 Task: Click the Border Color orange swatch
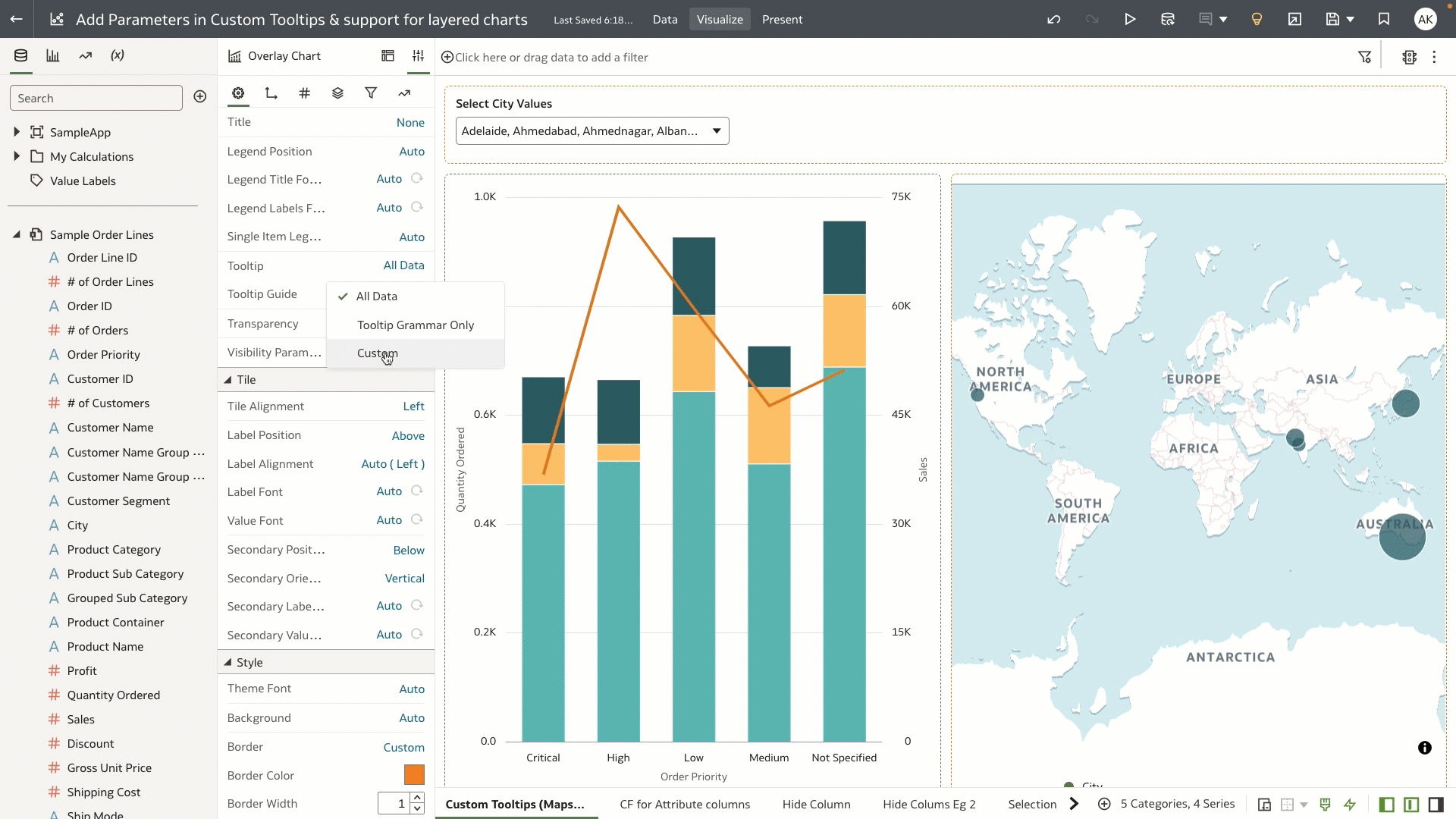point(414,774)
